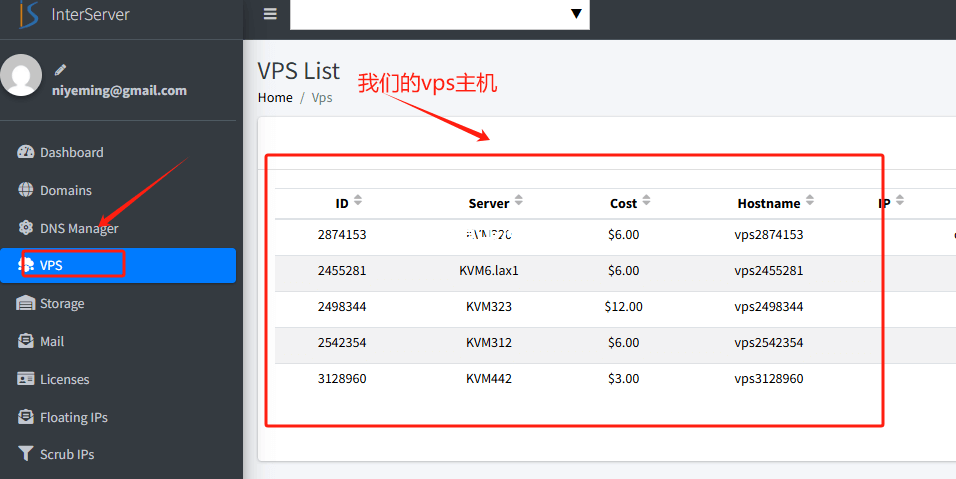956x479 pixels.
Task: Sort table by IP column arrows
Action: (900, 200)
